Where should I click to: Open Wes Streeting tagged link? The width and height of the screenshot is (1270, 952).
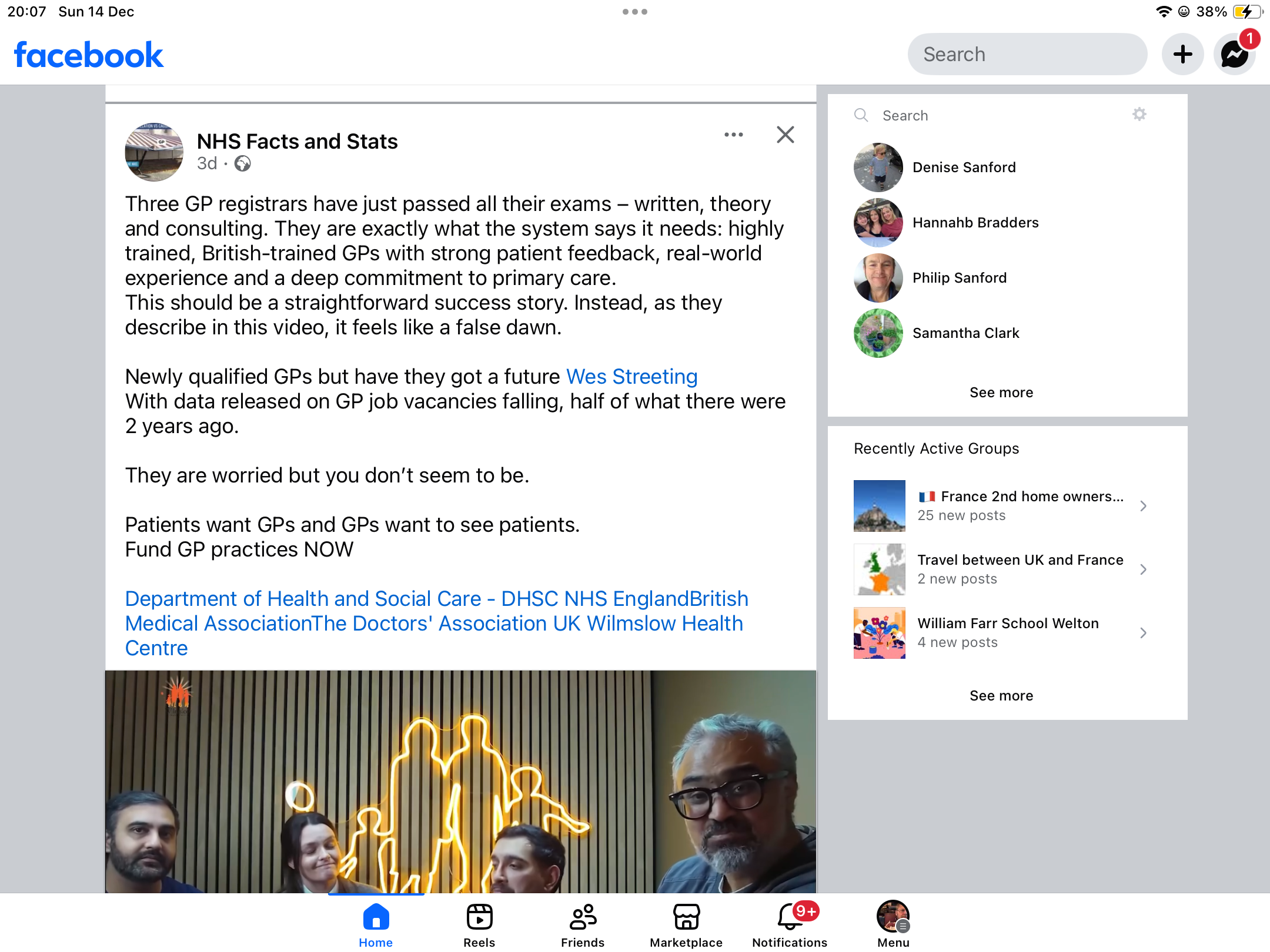631,377
